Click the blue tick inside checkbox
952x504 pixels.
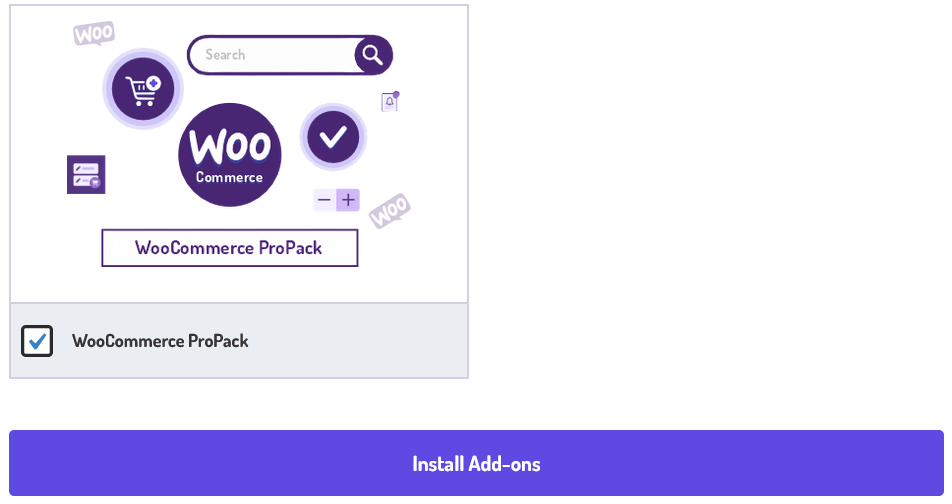[38, 341]
